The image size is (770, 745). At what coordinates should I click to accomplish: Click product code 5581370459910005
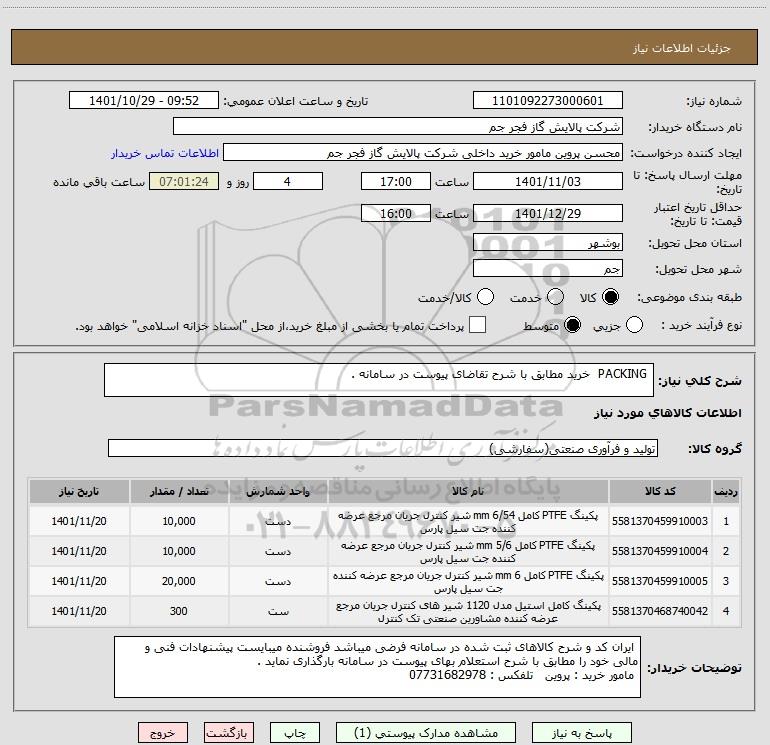pyautogui.click(x=660, y=581)
